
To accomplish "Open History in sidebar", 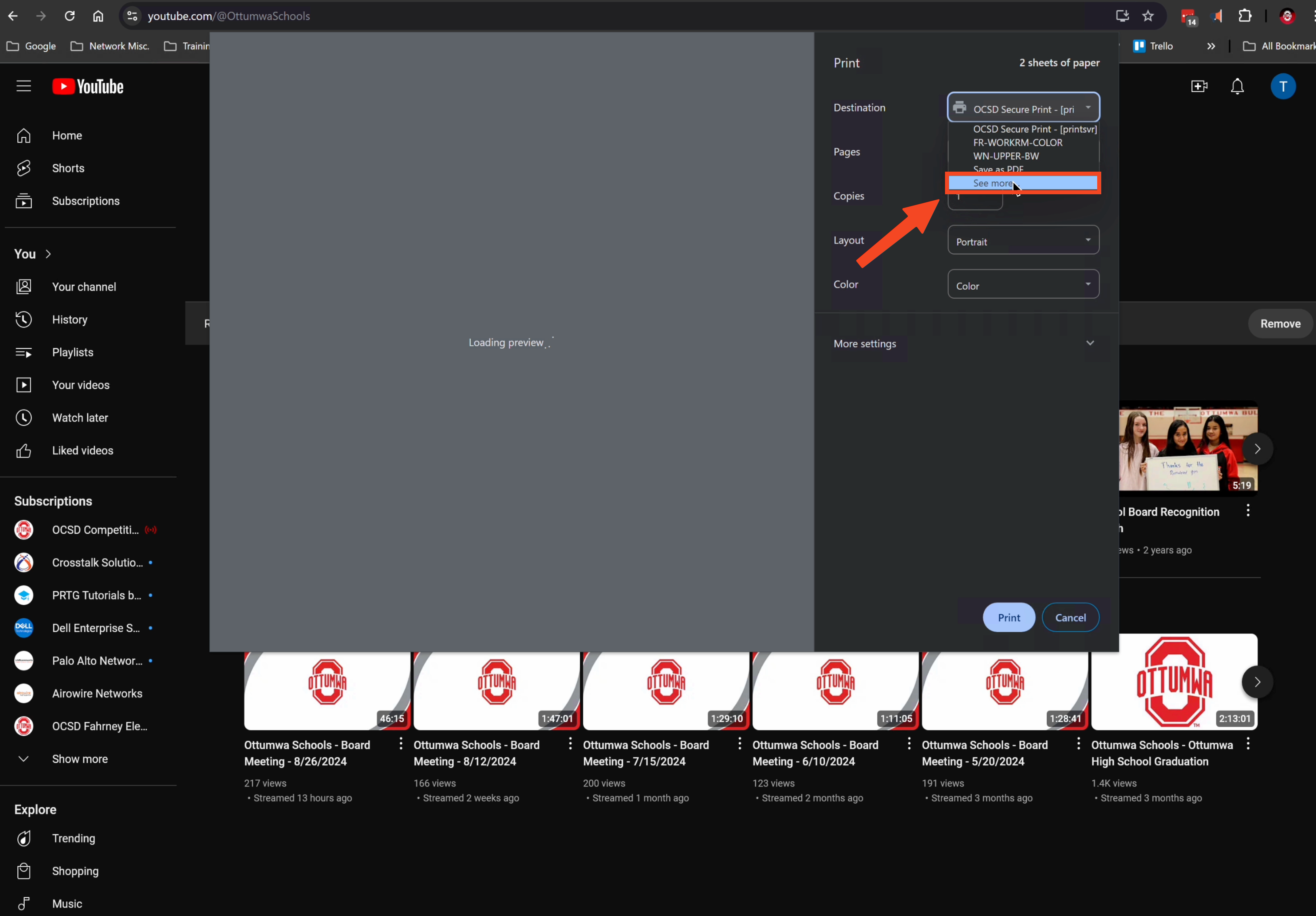I will pos(69,319).
